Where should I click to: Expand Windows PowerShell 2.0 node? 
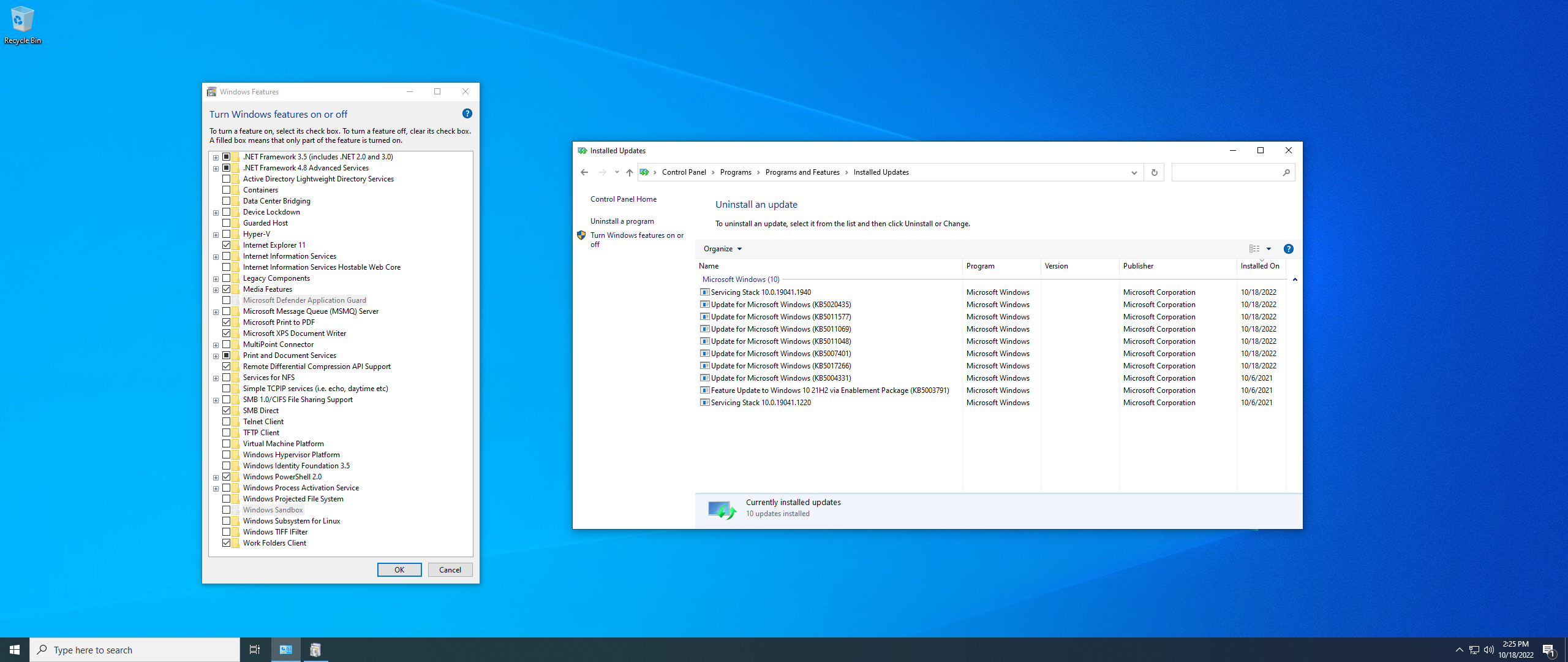(x=216, y=477)
